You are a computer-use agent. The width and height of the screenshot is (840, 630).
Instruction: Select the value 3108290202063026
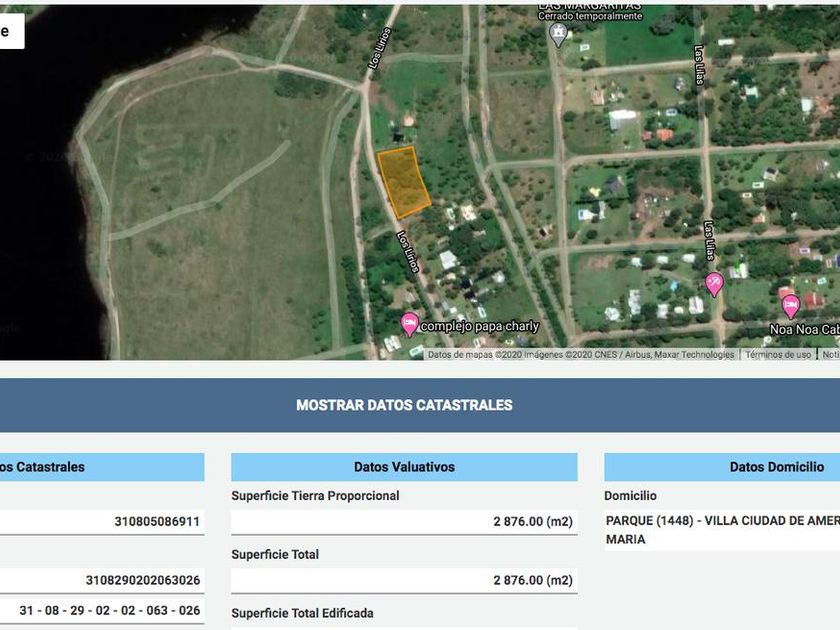click(x=142, y=580)
